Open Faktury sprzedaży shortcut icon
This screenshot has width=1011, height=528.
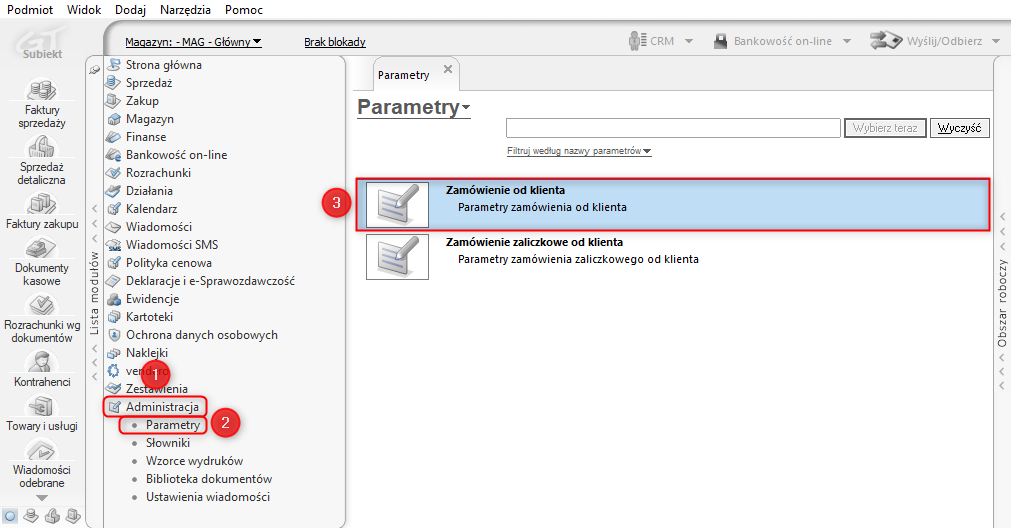[42, 90]
